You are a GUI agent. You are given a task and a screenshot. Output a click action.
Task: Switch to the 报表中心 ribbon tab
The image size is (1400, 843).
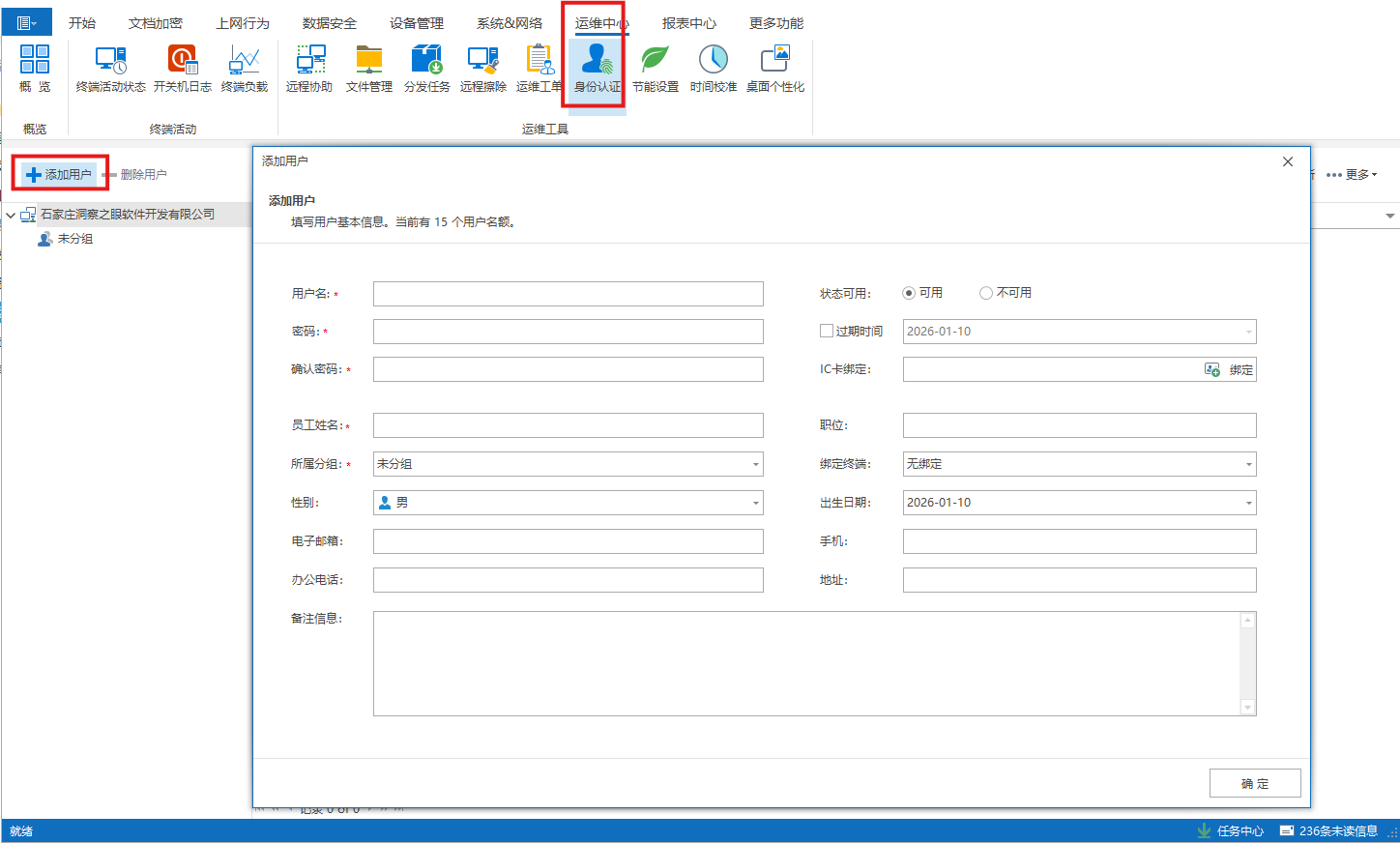point(688,22)
